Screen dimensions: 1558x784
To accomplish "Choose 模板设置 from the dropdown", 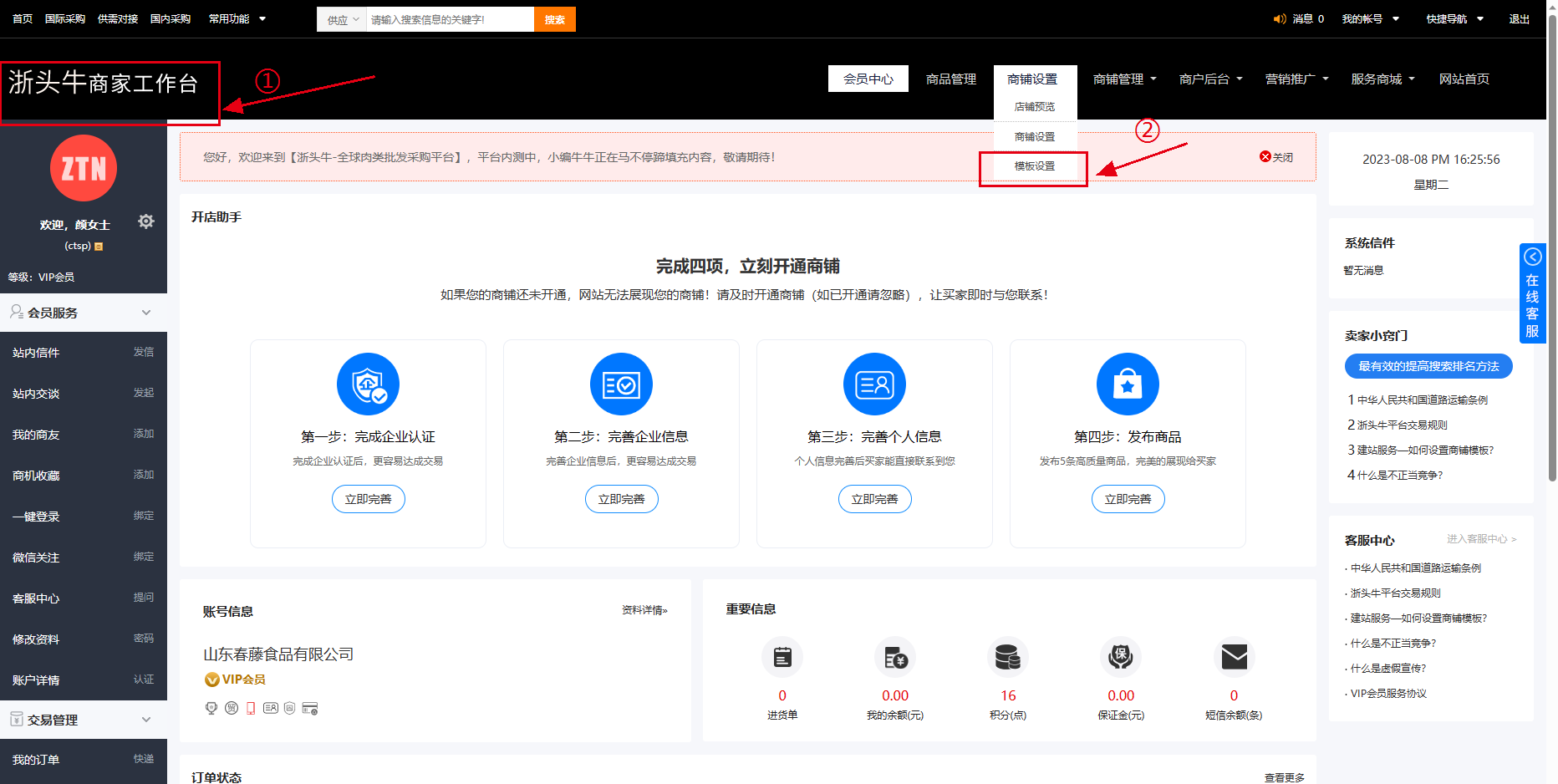I will [1035, 166].
